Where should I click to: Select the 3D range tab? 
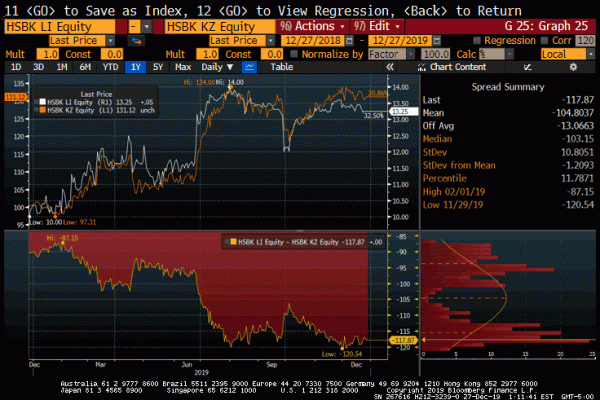click(38, 67)
